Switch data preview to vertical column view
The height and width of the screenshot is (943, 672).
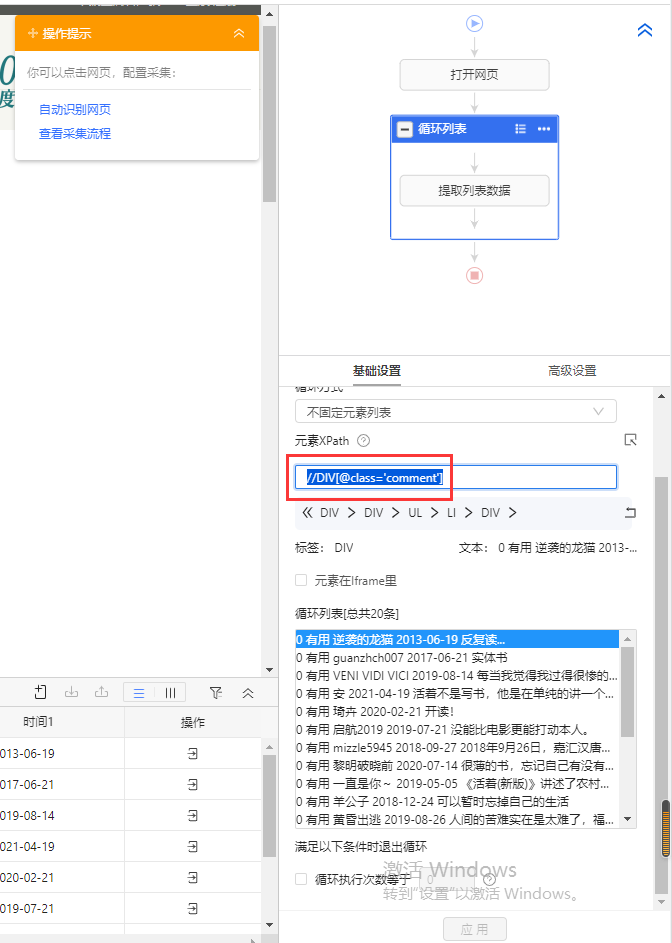pos(171,692)
